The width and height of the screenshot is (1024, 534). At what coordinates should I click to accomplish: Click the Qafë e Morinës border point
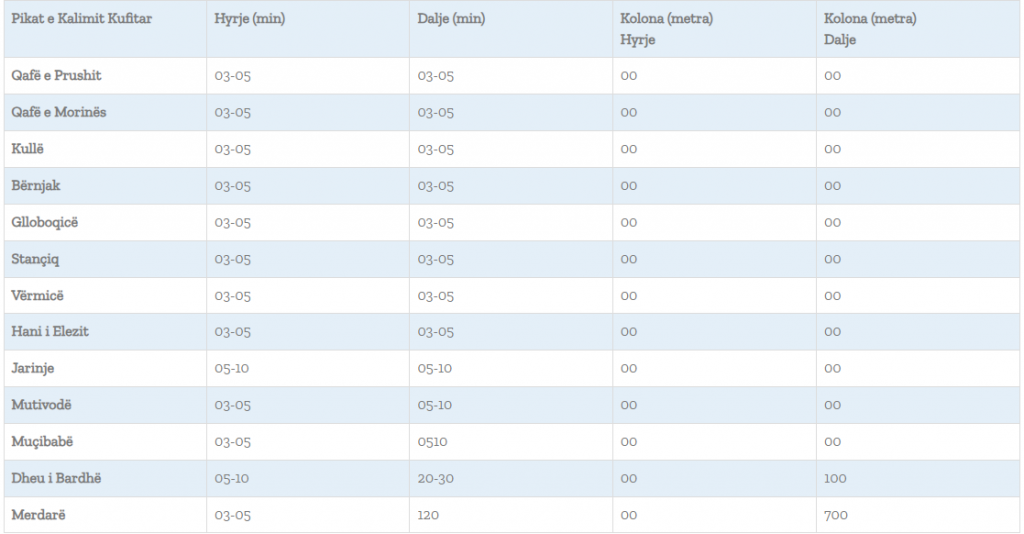(59, 112)
